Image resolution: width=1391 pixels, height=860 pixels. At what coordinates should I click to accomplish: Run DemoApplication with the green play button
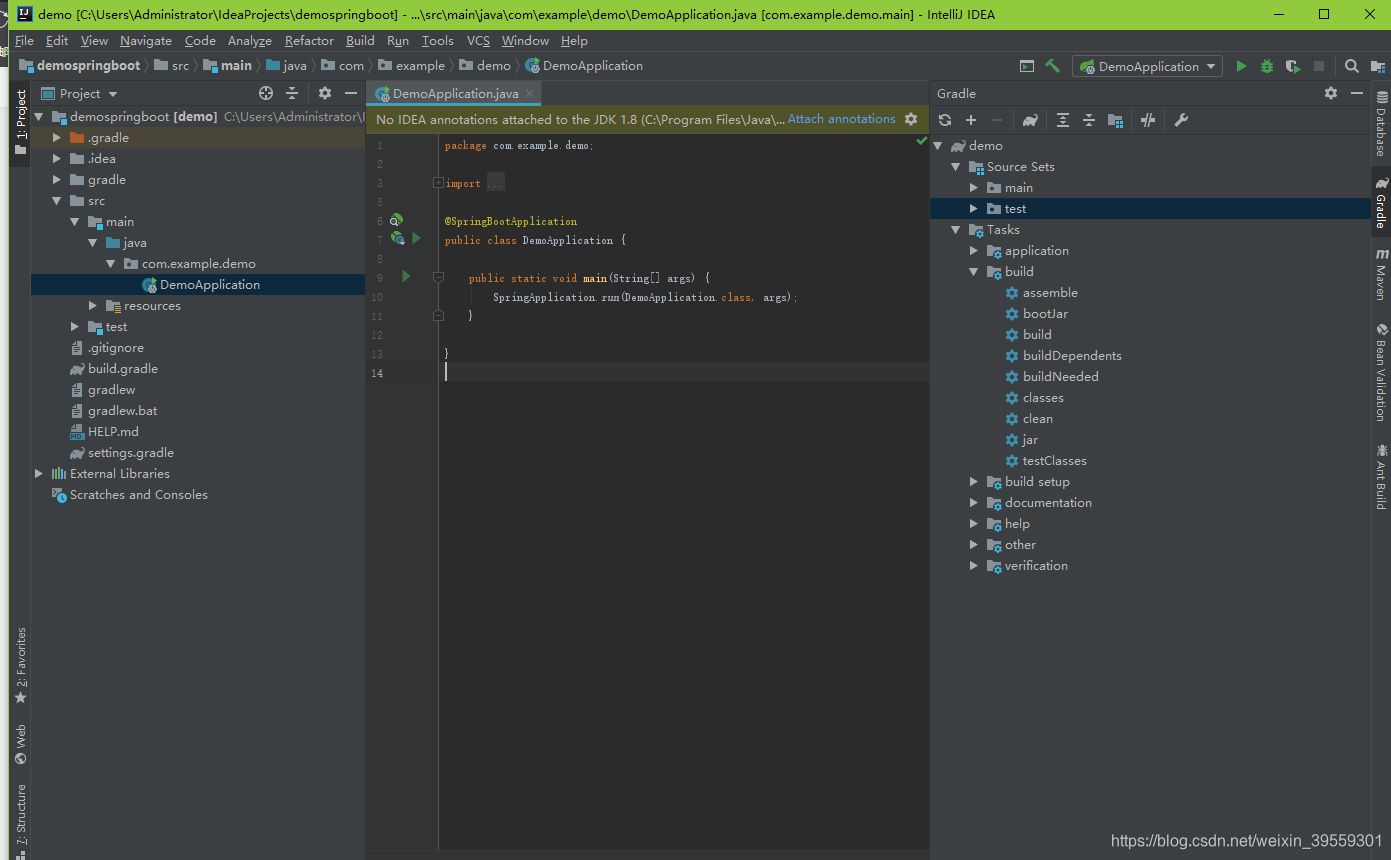coord(1241,66)
